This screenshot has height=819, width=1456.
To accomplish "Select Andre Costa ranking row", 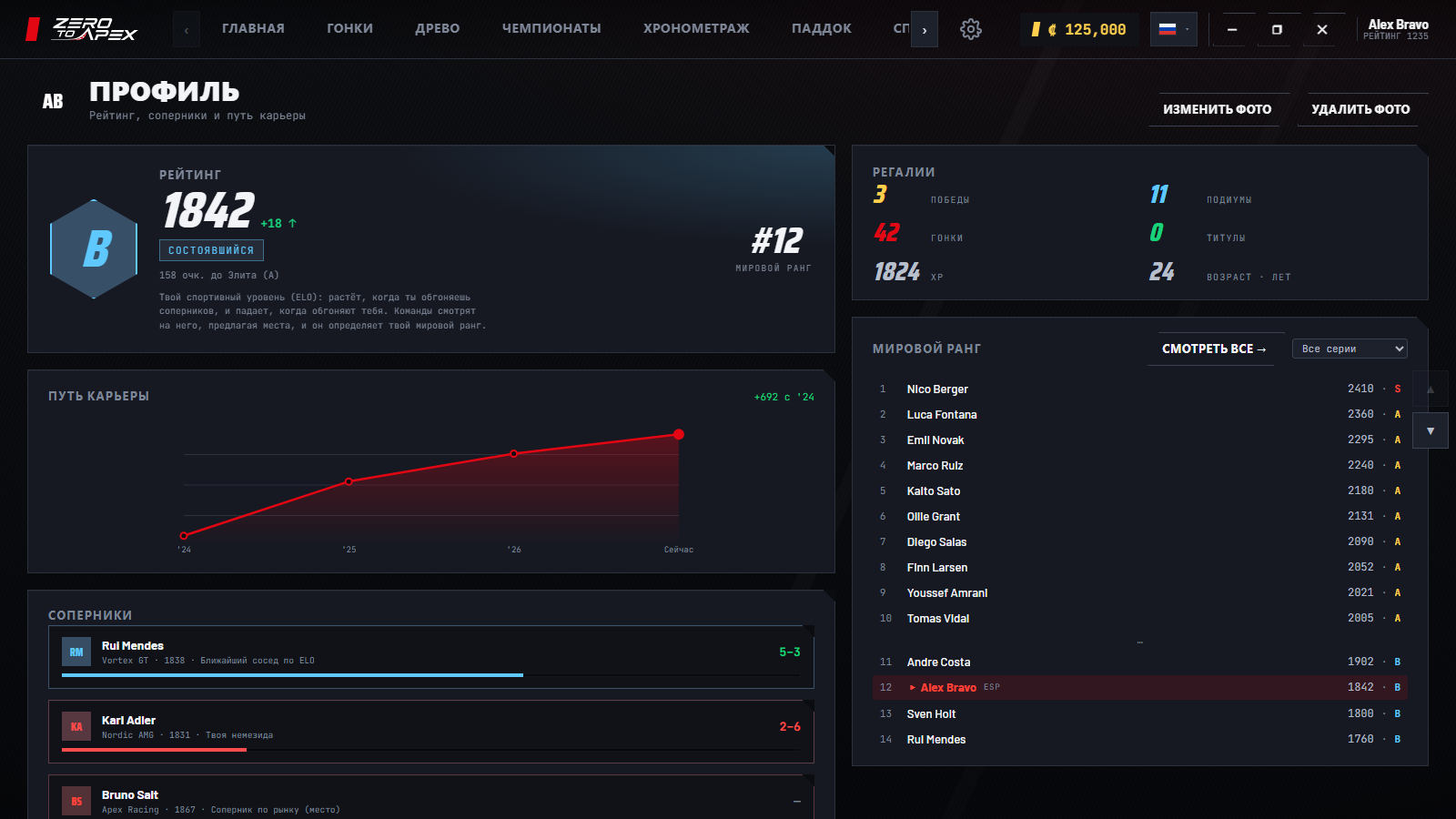I will [x=1140, y=662].
